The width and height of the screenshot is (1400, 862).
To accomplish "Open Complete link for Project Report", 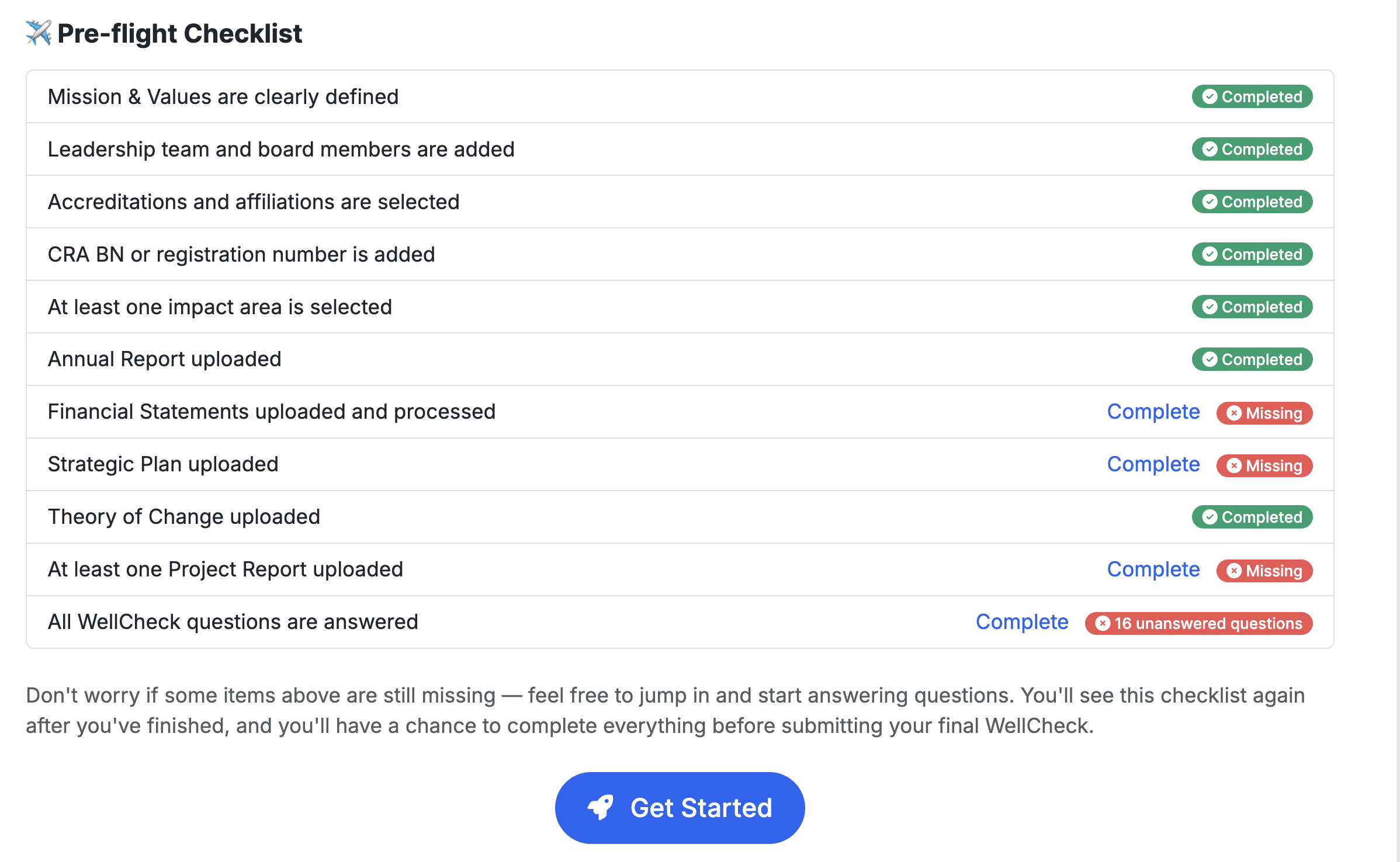I will pyautogui.click(x=1153, y=569).
